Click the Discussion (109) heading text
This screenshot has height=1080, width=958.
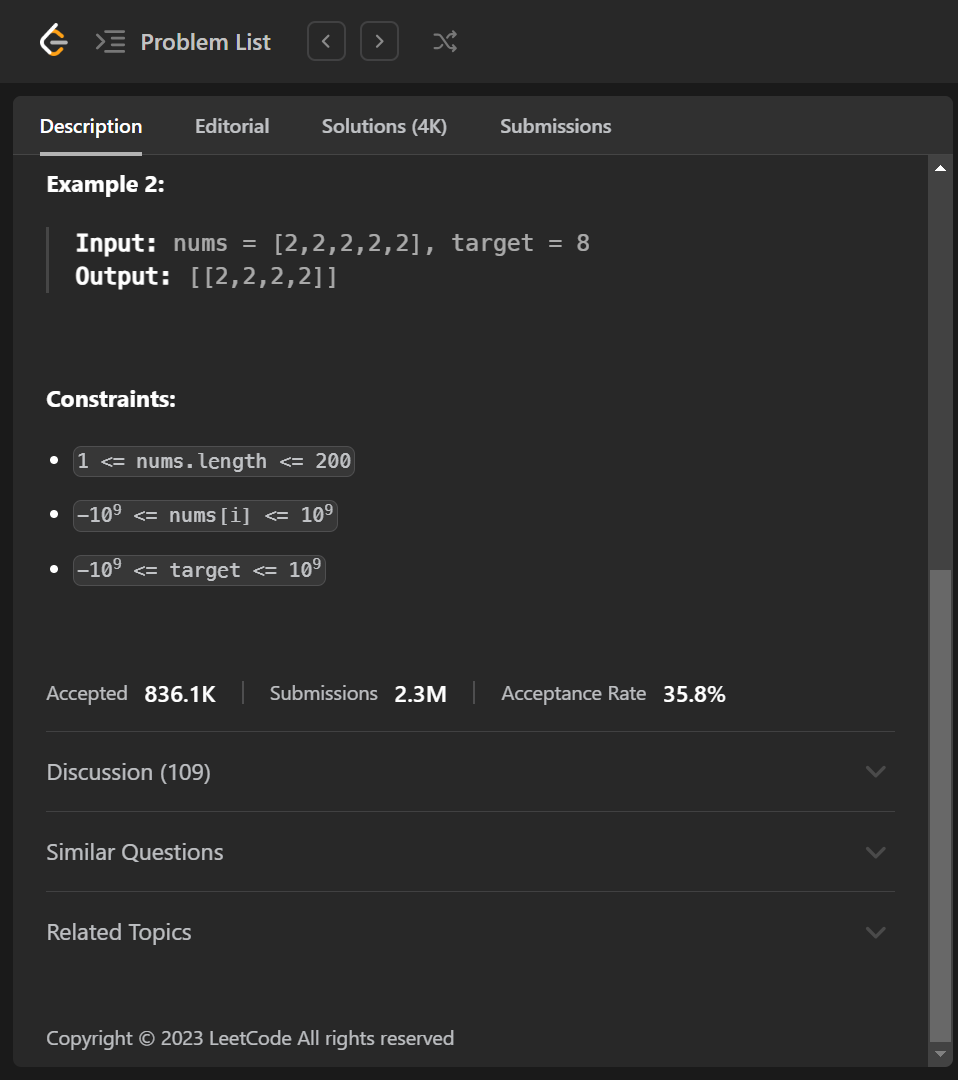[128, 772]
